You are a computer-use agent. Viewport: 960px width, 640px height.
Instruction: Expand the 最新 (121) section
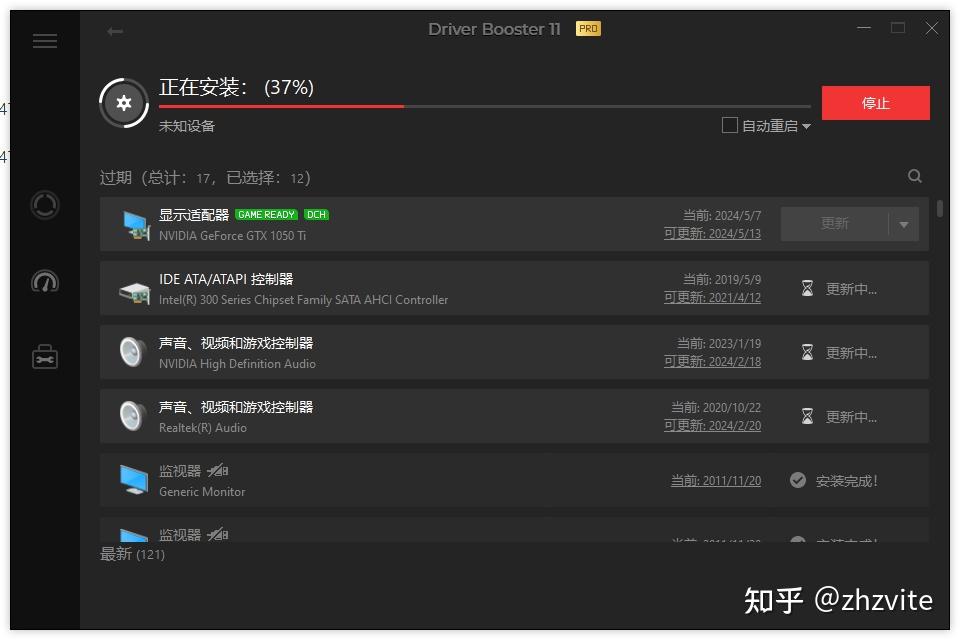click(132, 554)
